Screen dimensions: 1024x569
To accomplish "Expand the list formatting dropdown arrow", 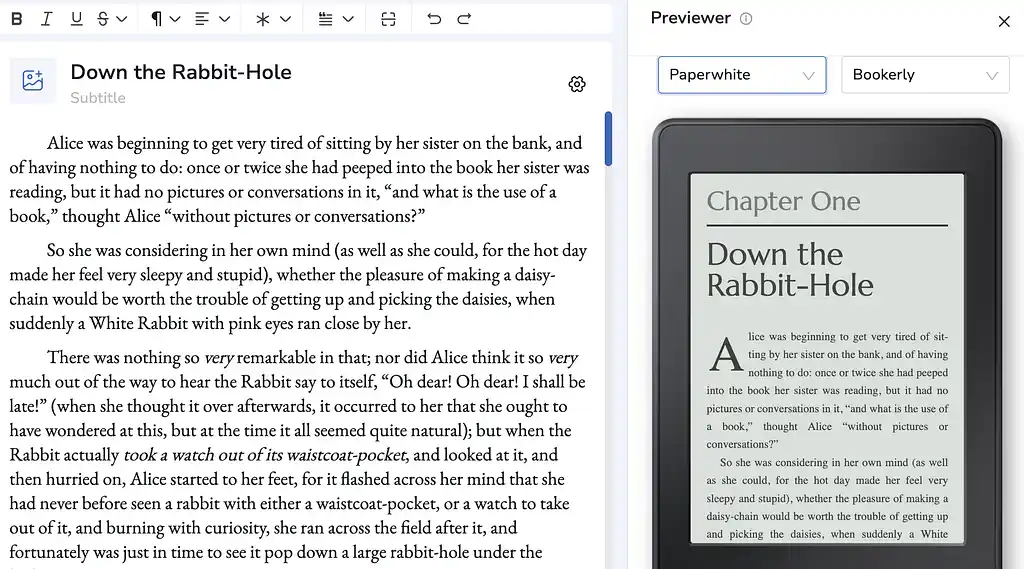I will click(x=348, y=19).
